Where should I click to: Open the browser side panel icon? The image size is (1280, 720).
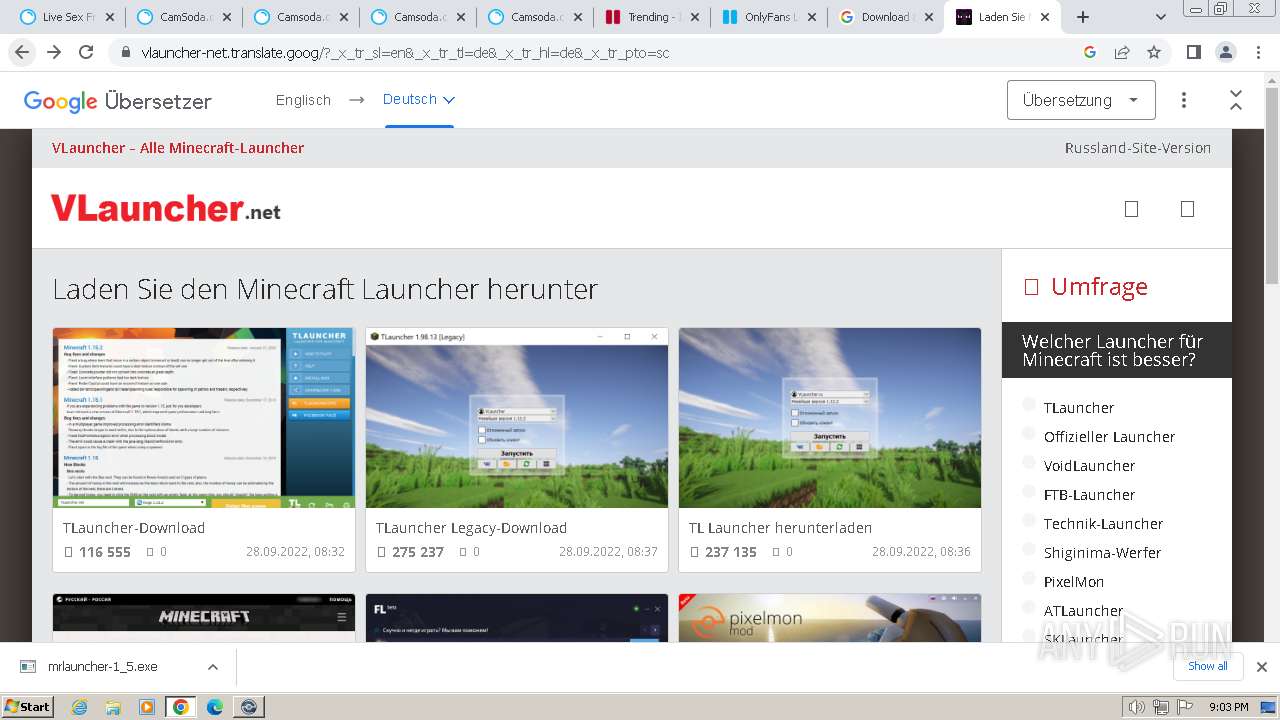tap(1193, 52)
